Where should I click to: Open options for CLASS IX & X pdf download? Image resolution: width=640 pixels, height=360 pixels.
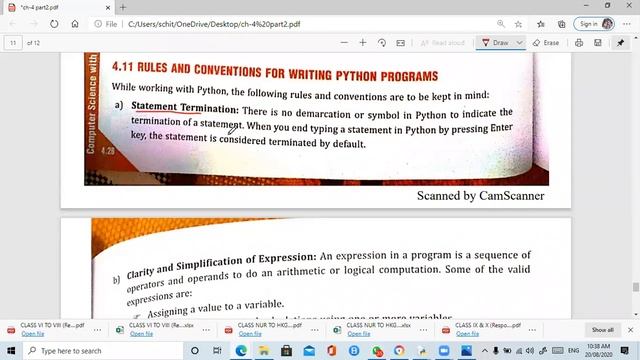tap(532, 329)
